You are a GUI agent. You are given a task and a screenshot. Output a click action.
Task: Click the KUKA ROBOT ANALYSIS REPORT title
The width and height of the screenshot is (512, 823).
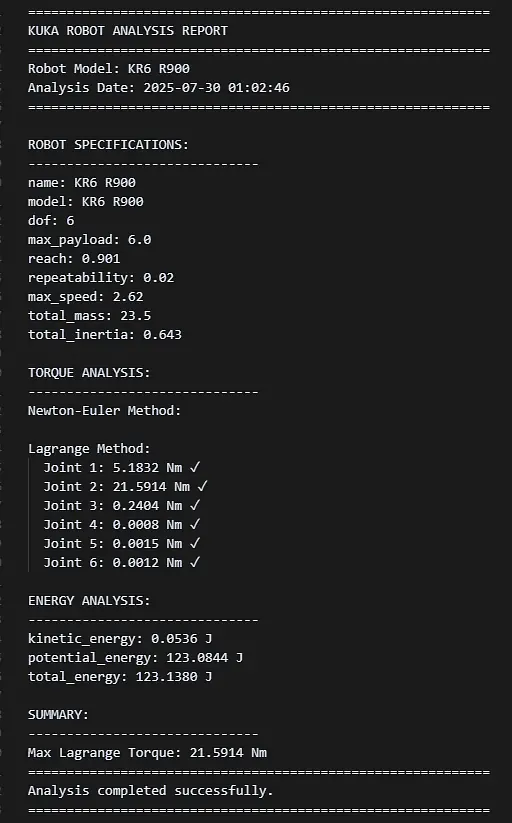(x=128, y=30)
